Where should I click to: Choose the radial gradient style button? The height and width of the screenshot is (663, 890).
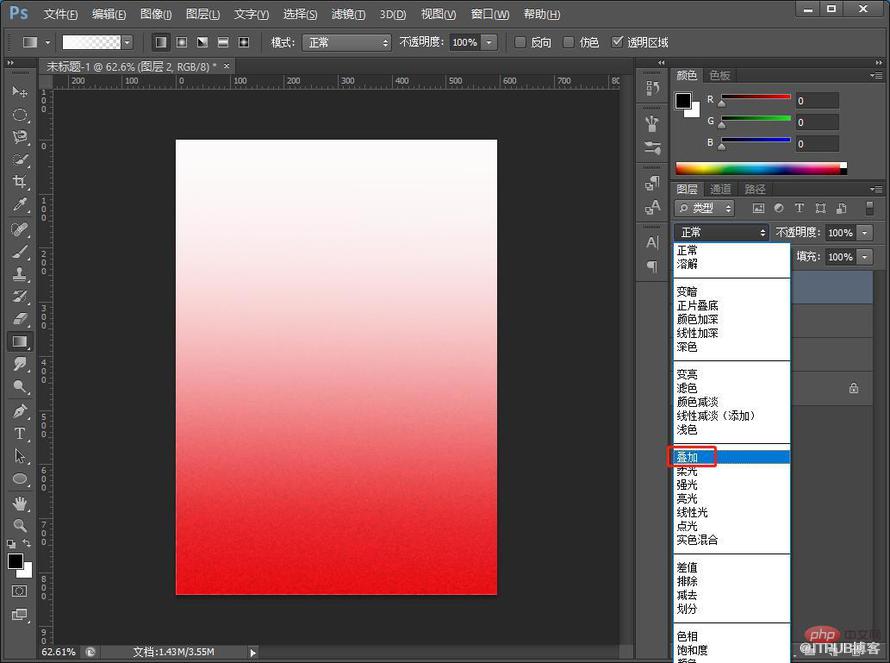click(182, 42)
